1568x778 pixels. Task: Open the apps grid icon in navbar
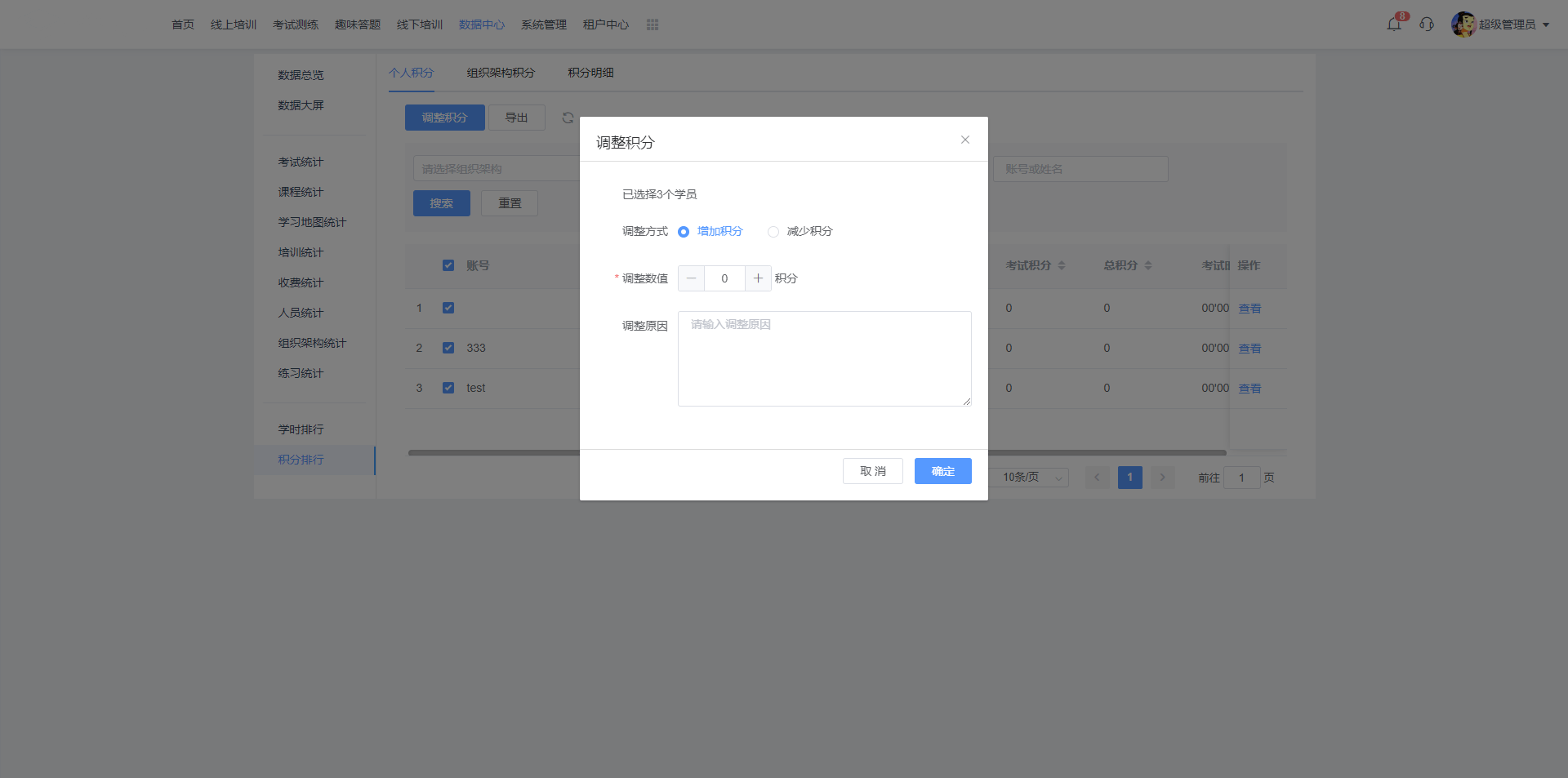tap(653, 24)
